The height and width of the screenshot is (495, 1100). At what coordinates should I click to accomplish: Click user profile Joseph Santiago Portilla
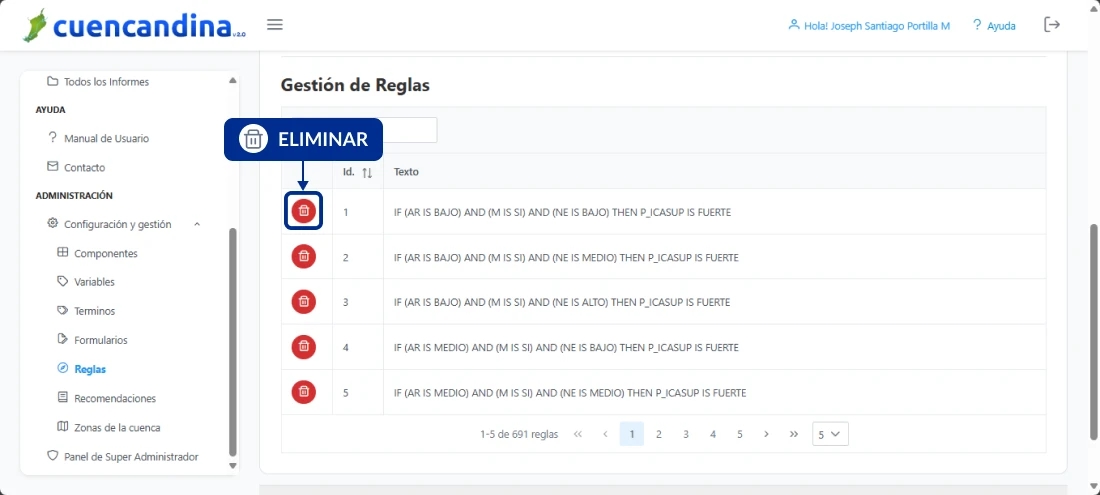[868, 26]
